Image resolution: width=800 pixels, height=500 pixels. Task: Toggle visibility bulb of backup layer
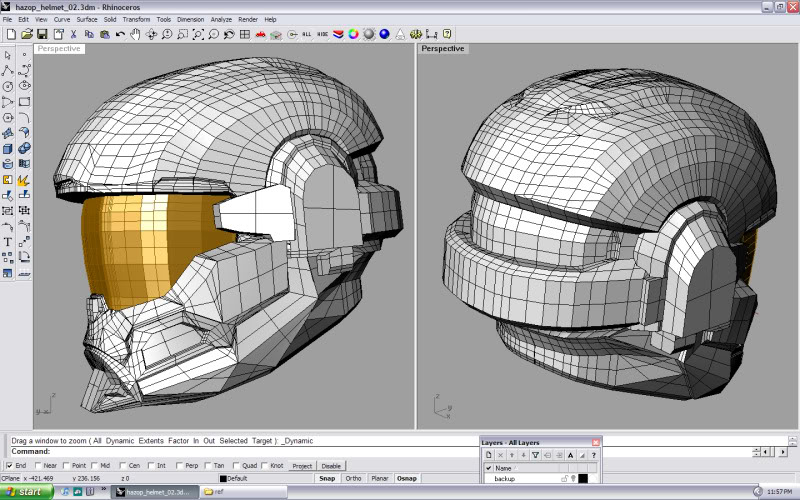[x=573, y=479]
